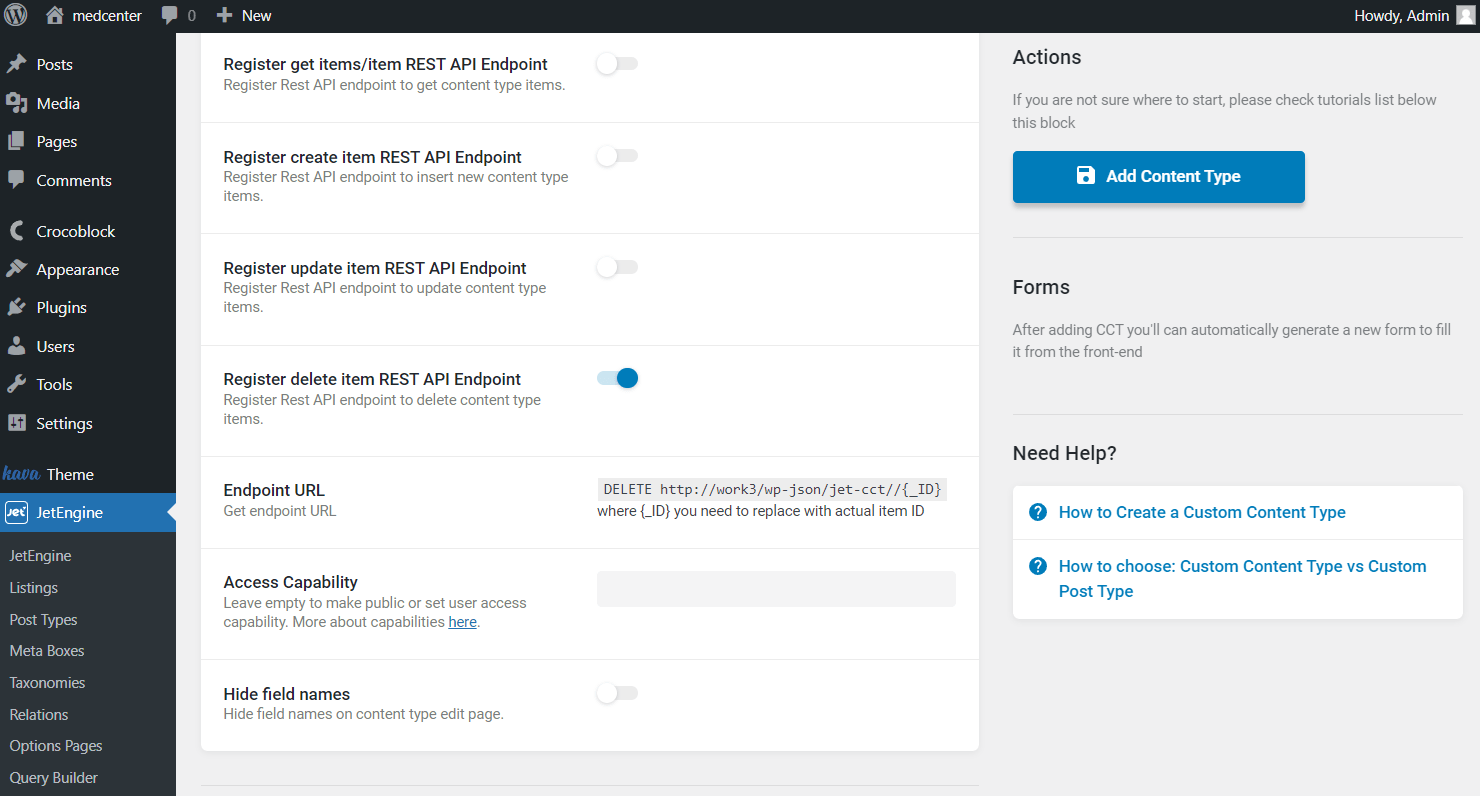Screen dimensions: 1480x796
Task: Disable Register delete item endpoint toggle
Action: 617,378
